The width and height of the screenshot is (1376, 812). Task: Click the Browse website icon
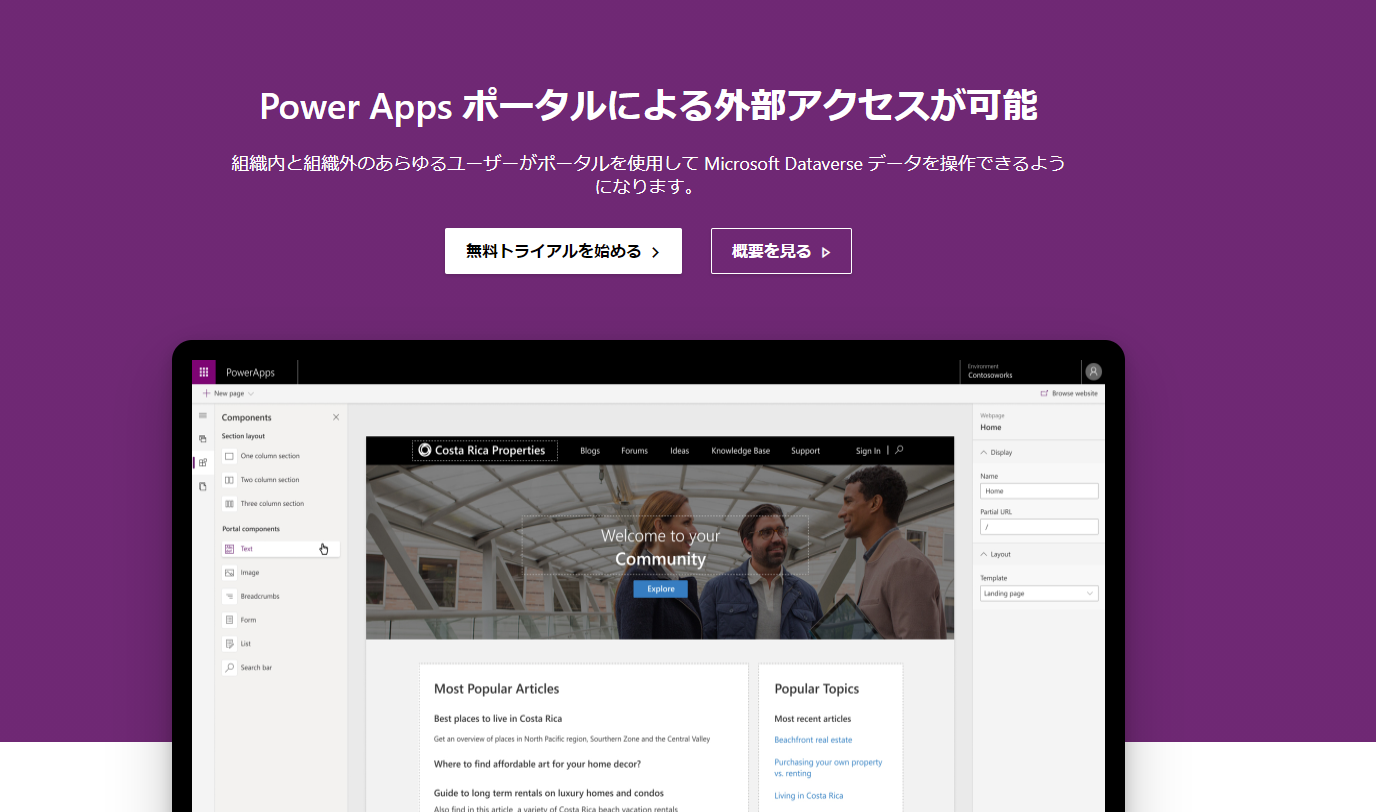pos(1044,394)
